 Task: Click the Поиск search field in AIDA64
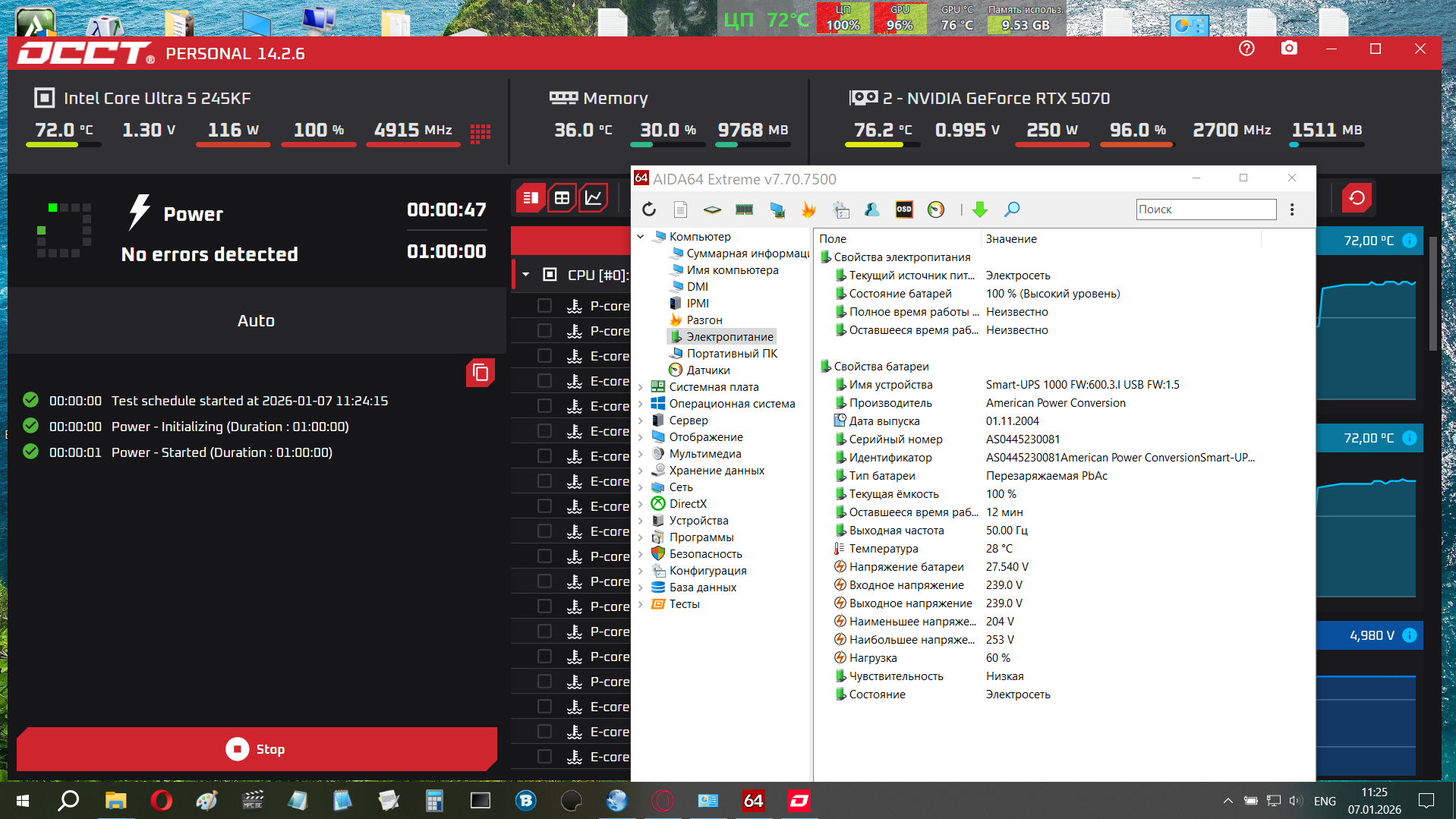click(x=1206, y=209)
